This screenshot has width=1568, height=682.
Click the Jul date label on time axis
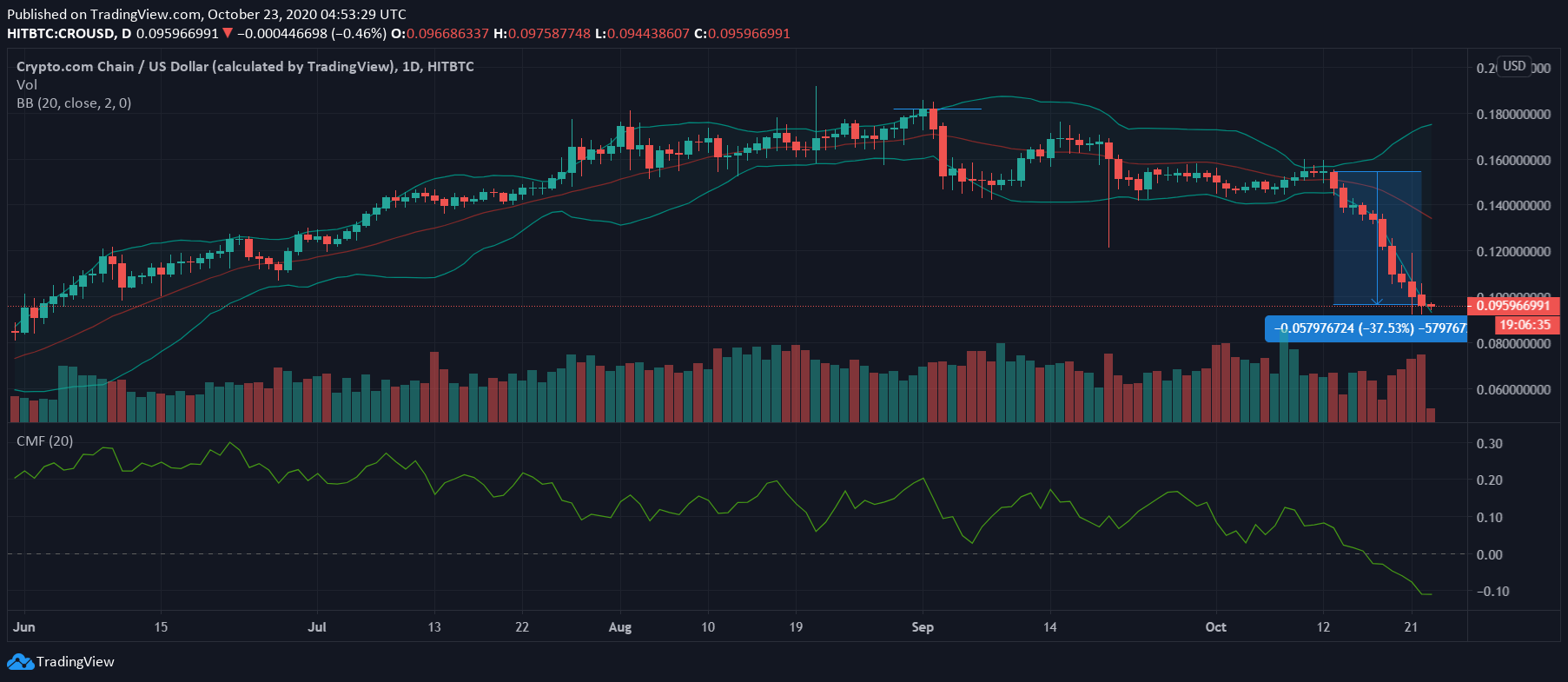(317, 627)
